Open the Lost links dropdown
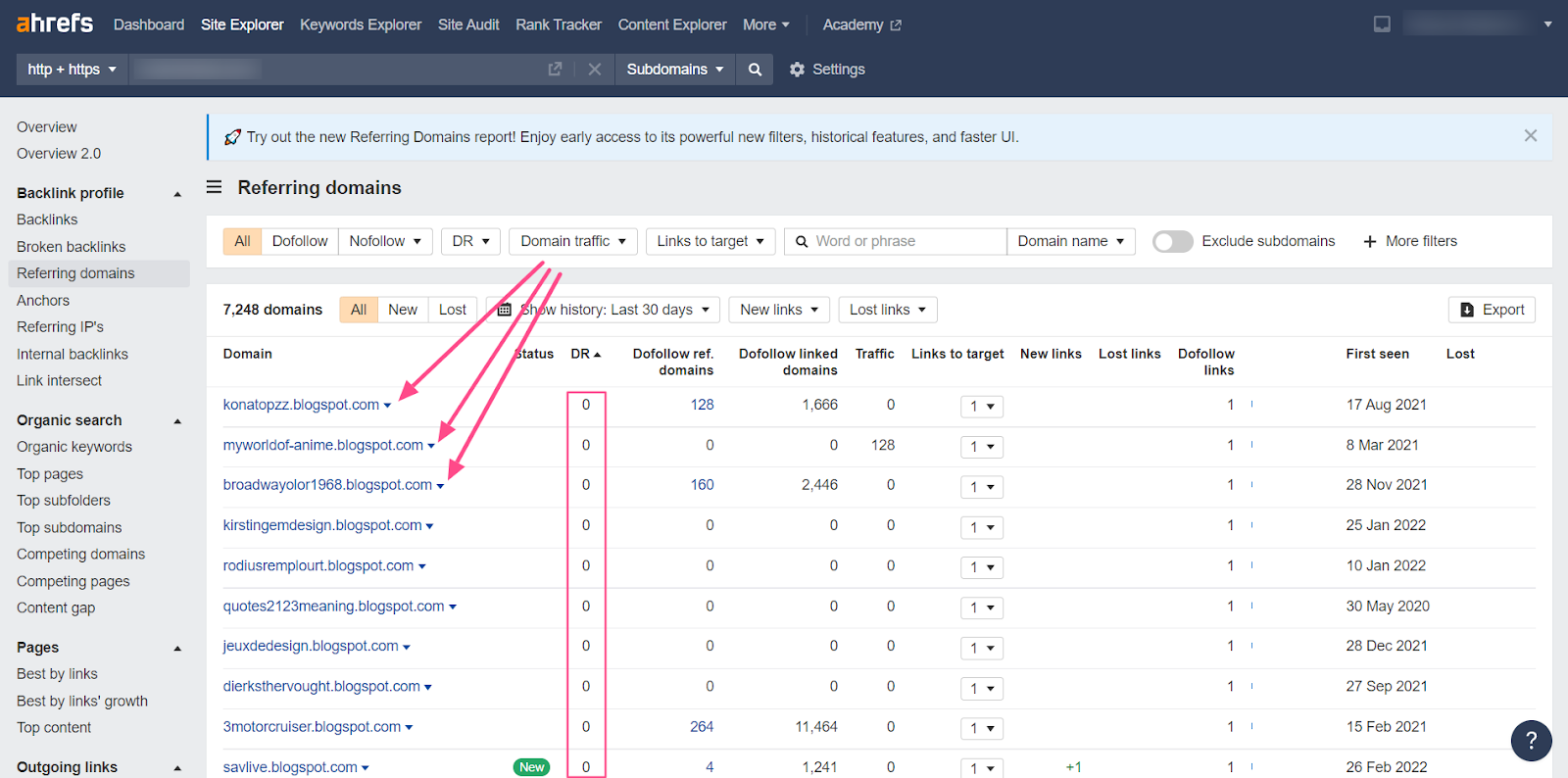The width and height of the screenshot is (1568, 778). [888, 310]
